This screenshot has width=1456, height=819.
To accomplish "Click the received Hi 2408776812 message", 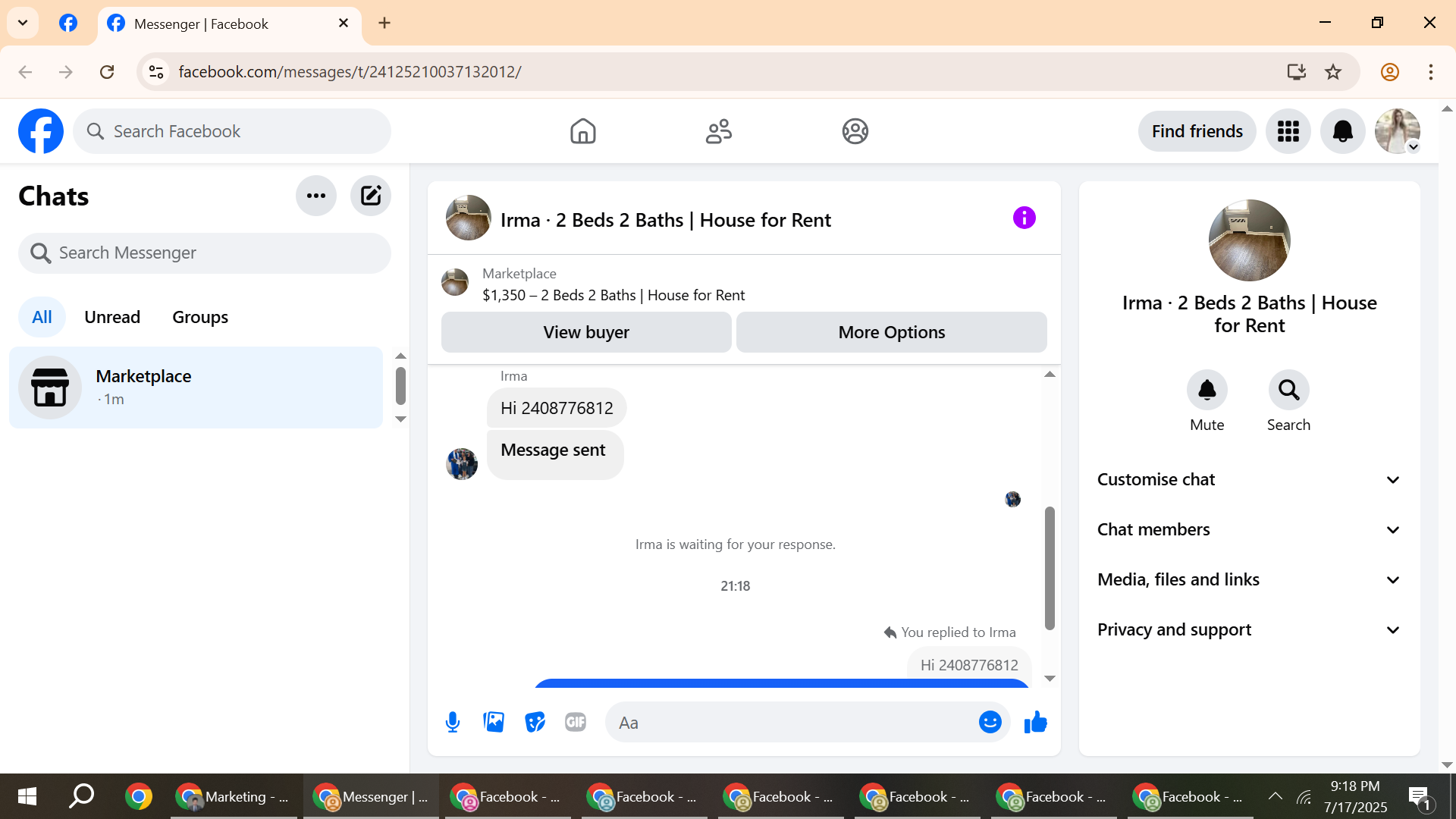I will (x=557, y=408).
